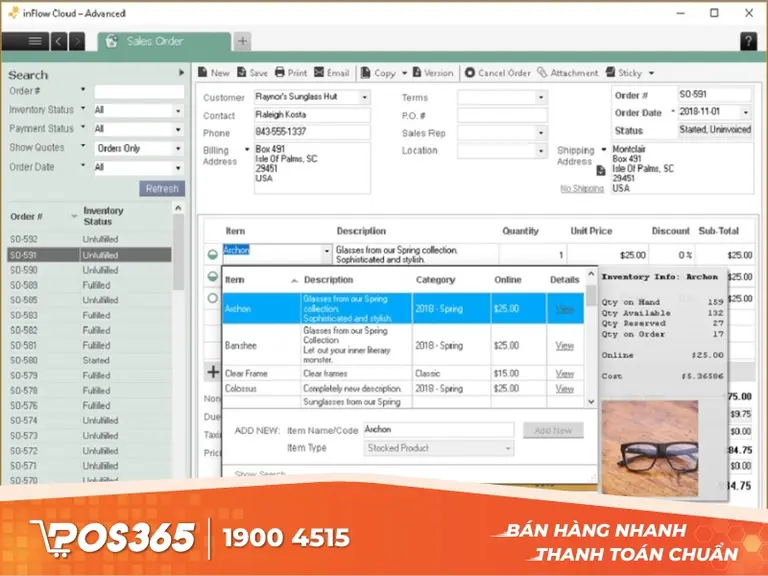Click the Contact field Raleigh Kosta
Viewport: 768px width, 576px height.
(312, 115)
